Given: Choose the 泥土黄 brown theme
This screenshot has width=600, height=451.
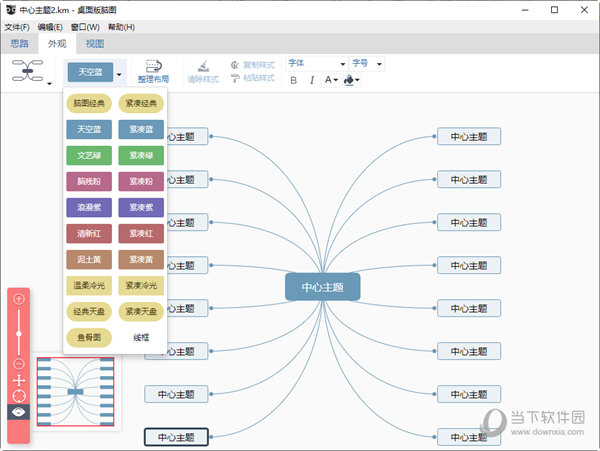Looking at the screenshot, I should click(89, 259).
